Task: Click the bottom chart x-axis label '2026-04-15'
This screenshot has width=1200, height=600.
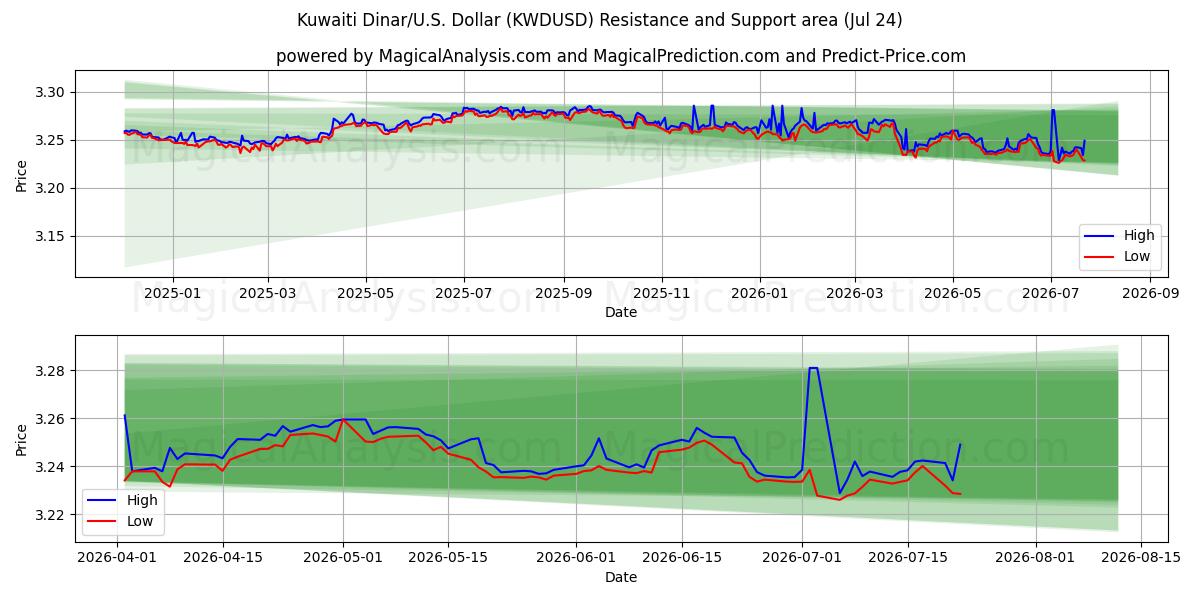Action: 222,558
